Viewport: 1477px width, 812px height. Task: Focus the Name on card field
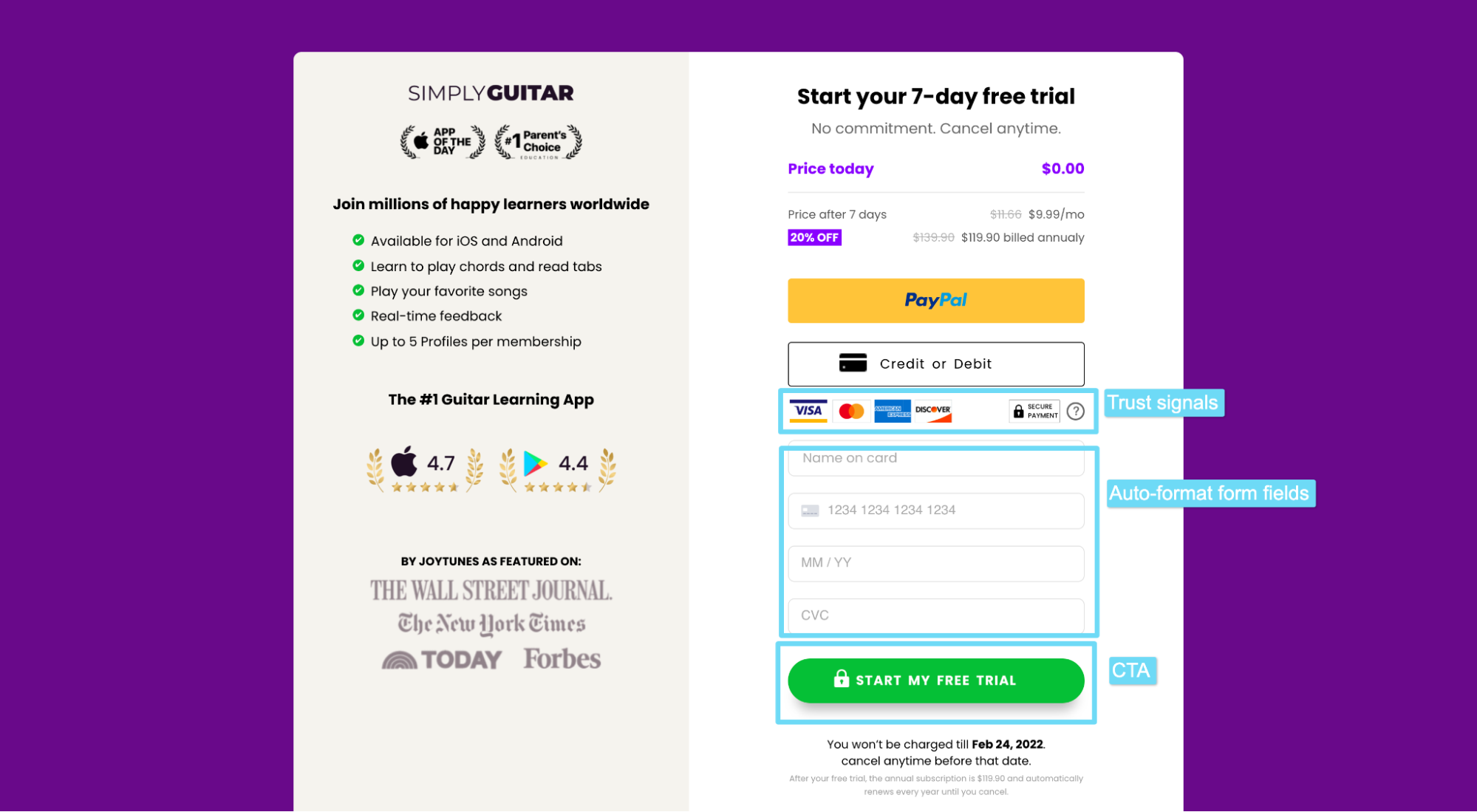935,458
